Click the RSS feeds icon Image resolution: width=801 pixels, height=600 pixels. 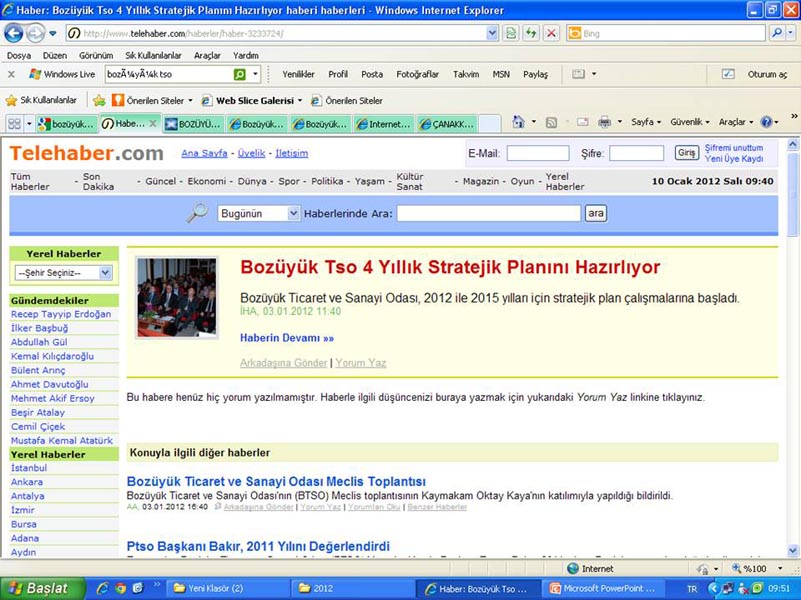coord(551,123)
